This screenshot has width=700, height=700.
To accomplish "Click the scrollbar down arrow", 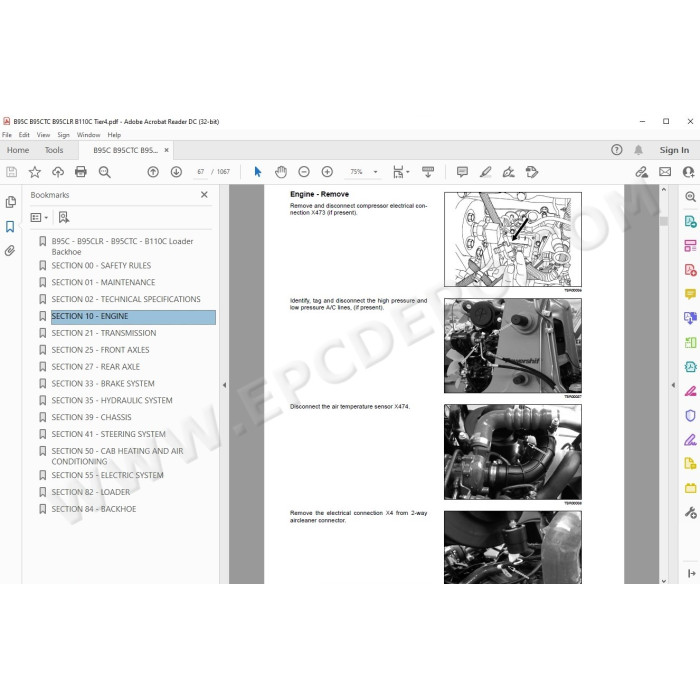I will (x=664, y=581).
